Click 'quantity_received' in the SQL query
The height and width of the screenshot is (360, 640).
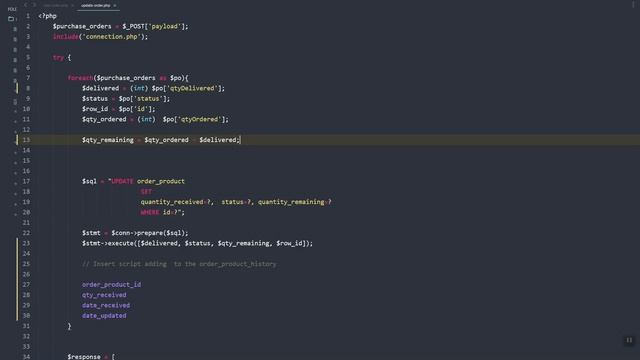172,202
